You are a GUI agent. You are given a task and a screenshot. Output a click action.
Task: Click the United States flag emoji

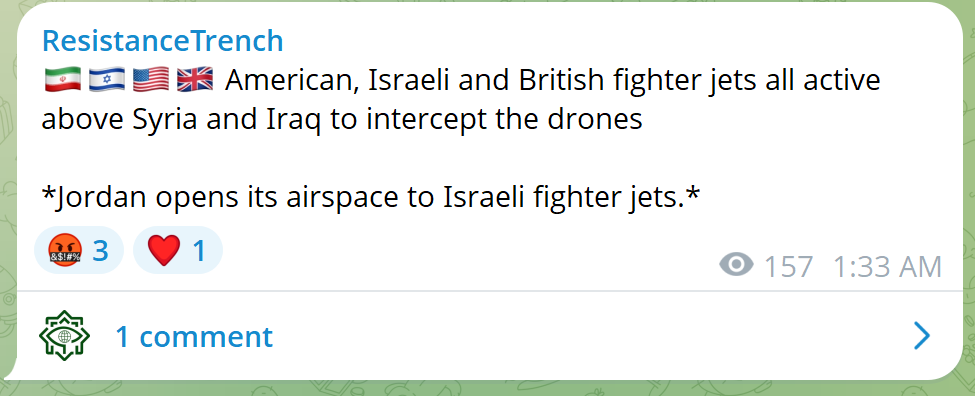point(151,81)
